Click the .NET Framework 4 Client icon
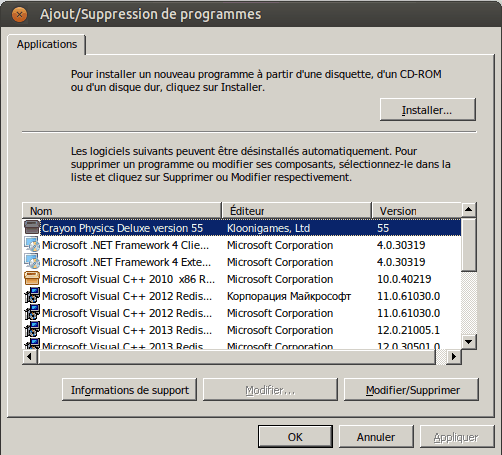Image resolution: width=502 pixels, height=455 pixels. pos(32,245)
